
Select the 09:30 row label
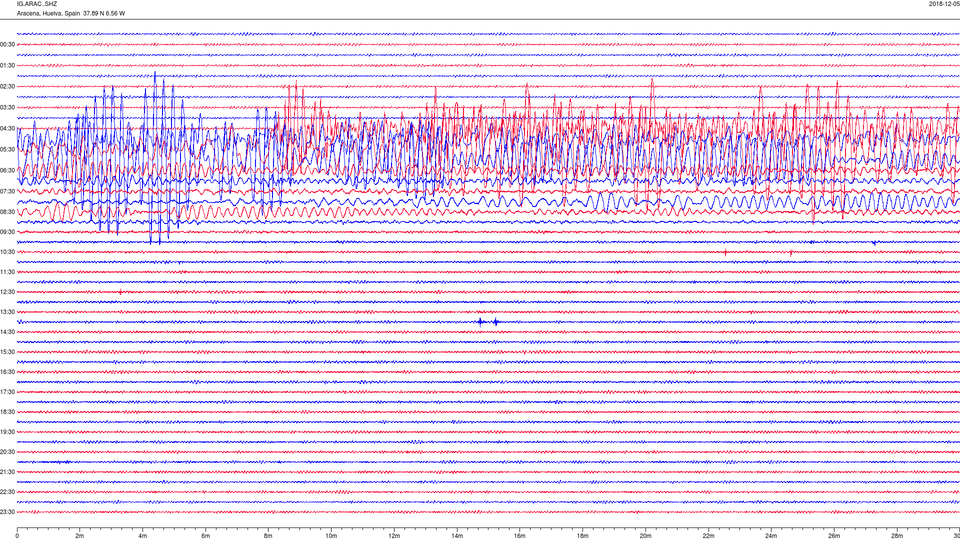coord(7,232)
